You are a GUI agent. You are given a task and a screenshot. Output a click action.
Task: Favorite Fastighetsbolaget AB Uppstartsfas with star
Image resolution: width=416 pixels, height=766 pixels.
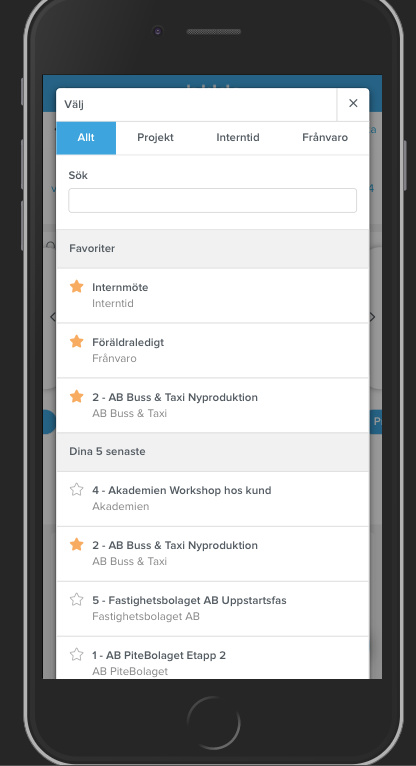pyautogui.click(x=76, y=599)
